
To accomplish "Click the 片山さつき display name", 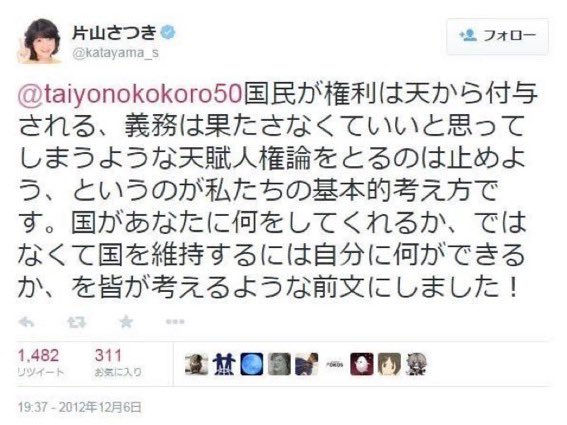I will (114, 33).
